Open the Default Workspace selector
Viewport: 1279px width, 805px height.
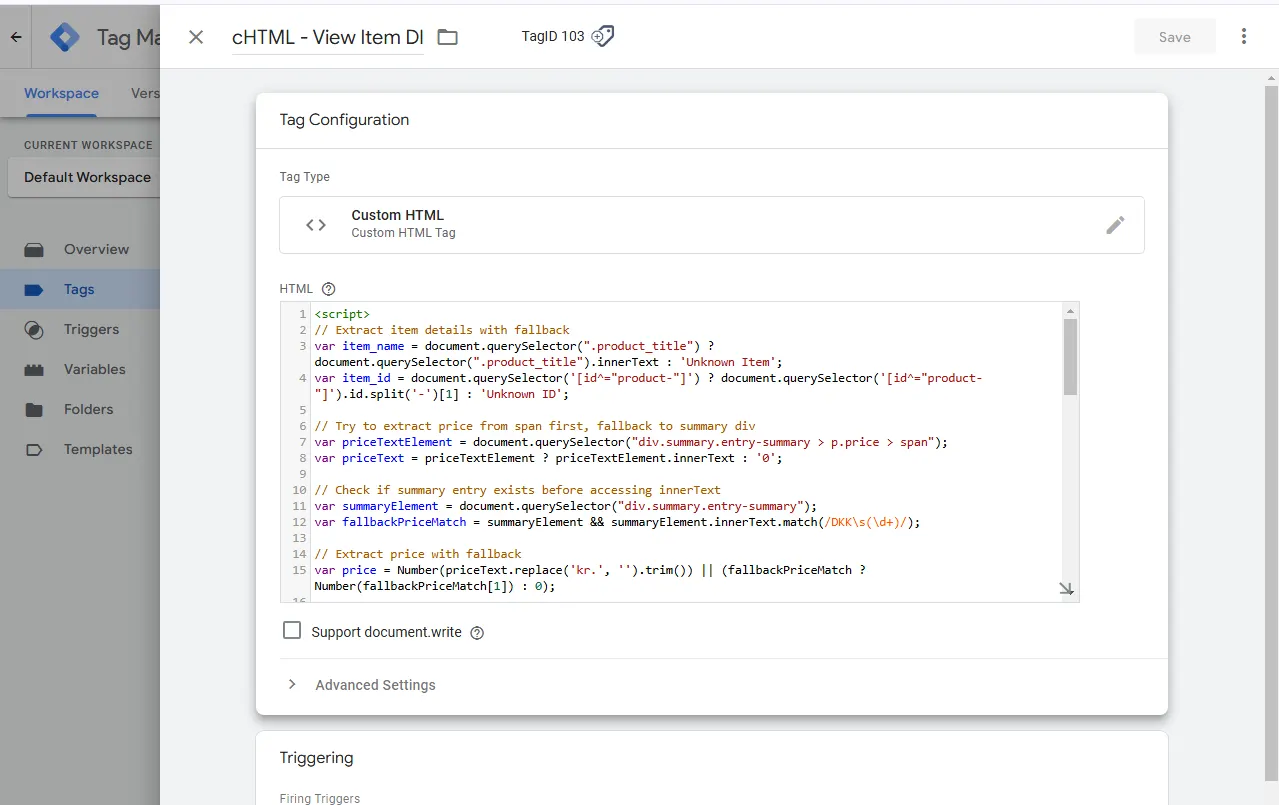point(84,177)
